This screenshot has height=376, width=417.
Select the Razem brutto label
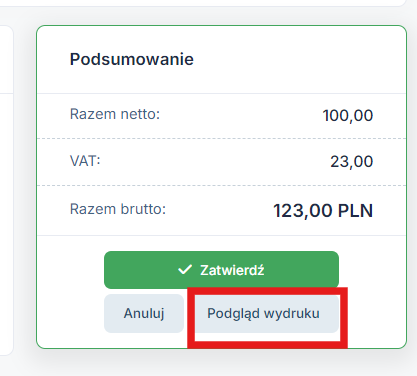point(118,209)
